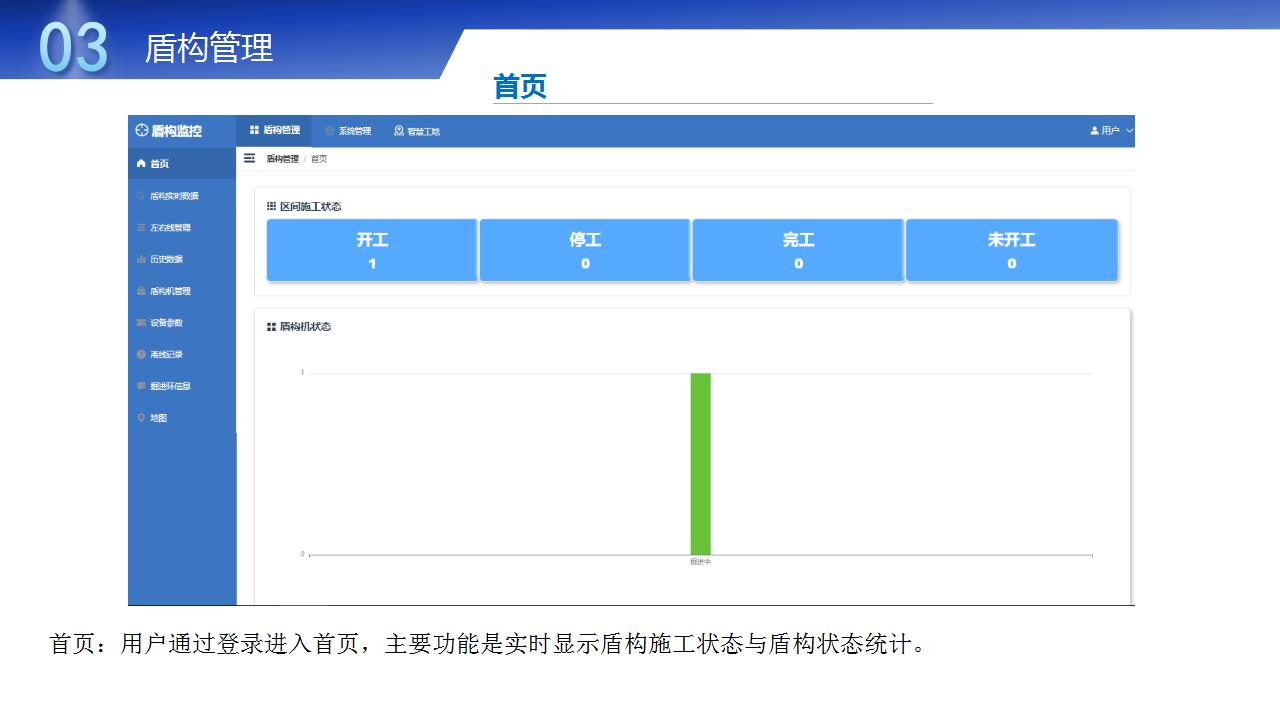This screenshot has width=1280, height=720.
Task: Collapse sidebar with the hamburger toggle
Action: click(250, 159)
